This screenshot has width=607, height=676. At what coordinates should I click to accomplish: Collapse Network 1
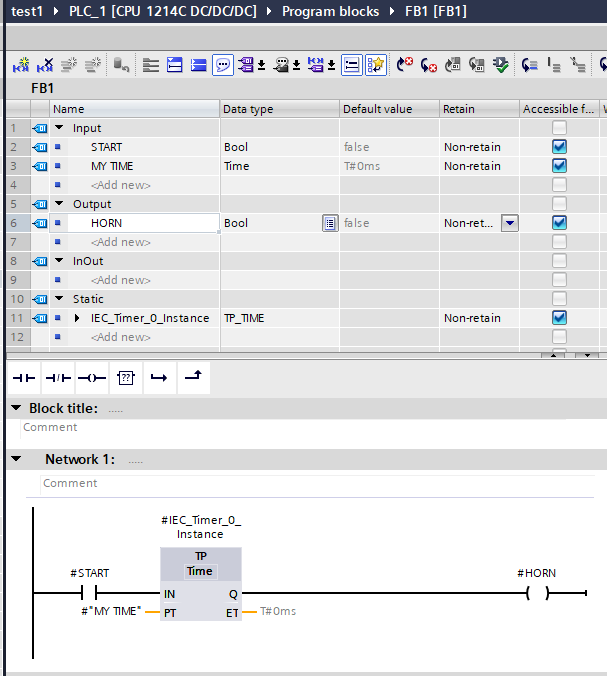pyautogui.click(x=16, y=459)
